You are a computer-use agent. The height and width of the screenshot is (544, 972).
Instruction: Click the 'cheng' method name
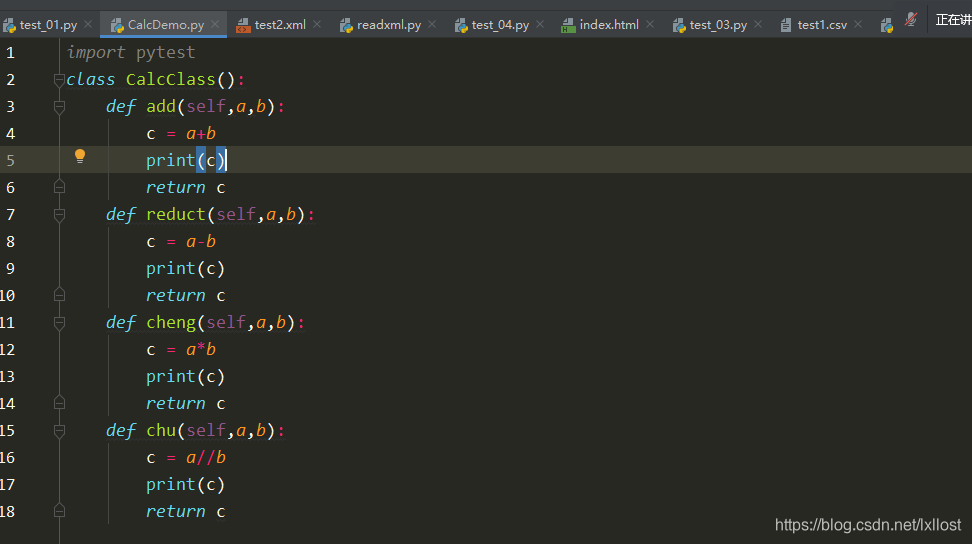171,322
